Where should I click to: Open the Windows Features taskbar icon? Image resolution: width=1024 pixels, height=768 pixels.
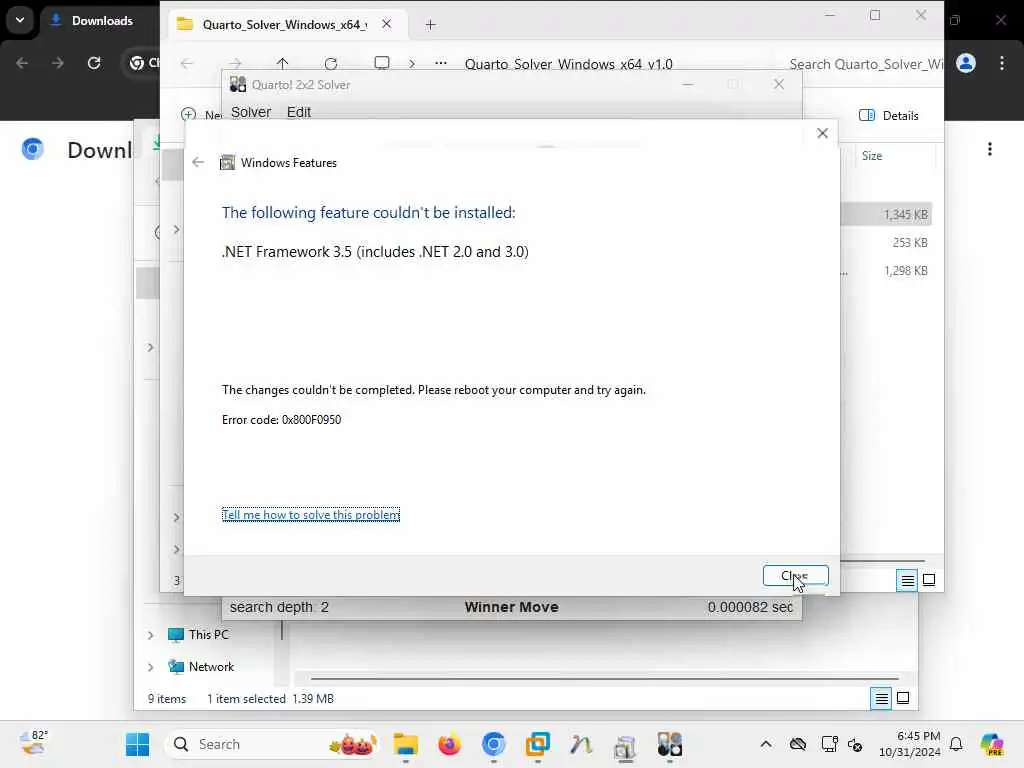(x=625, y=744)
